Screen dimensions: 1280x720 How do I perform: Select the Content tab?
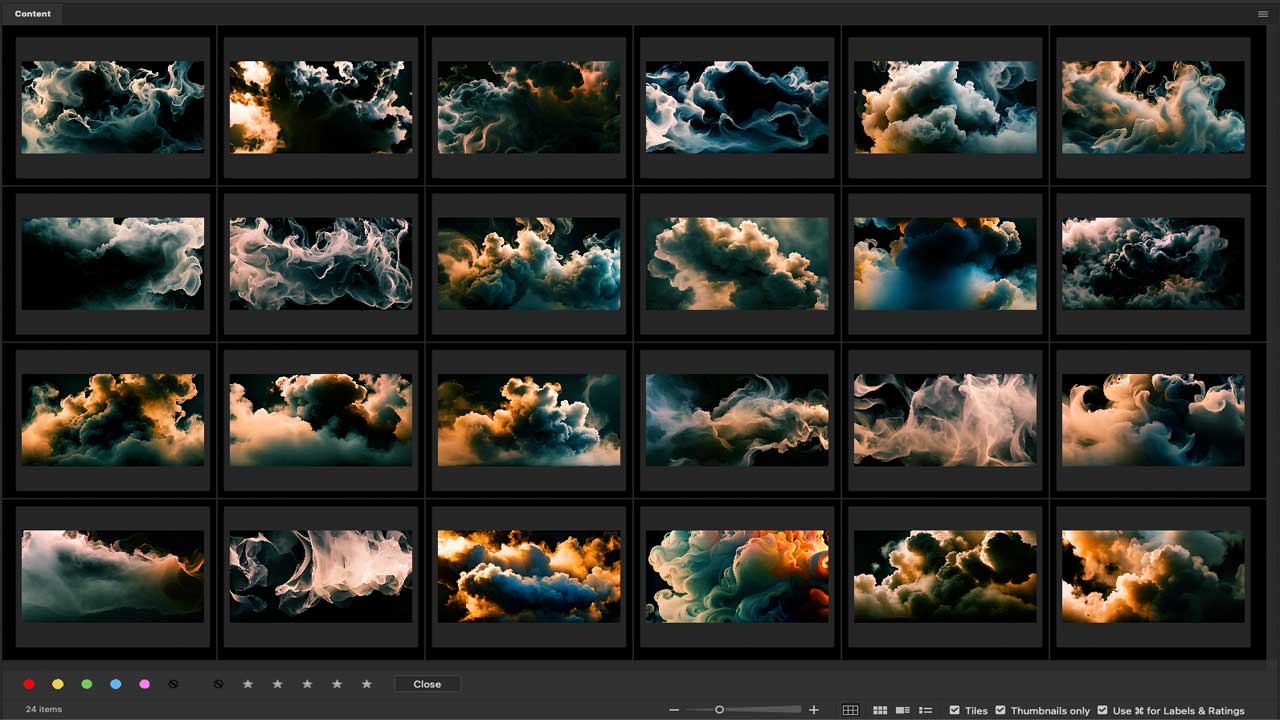tap(33, 14)
